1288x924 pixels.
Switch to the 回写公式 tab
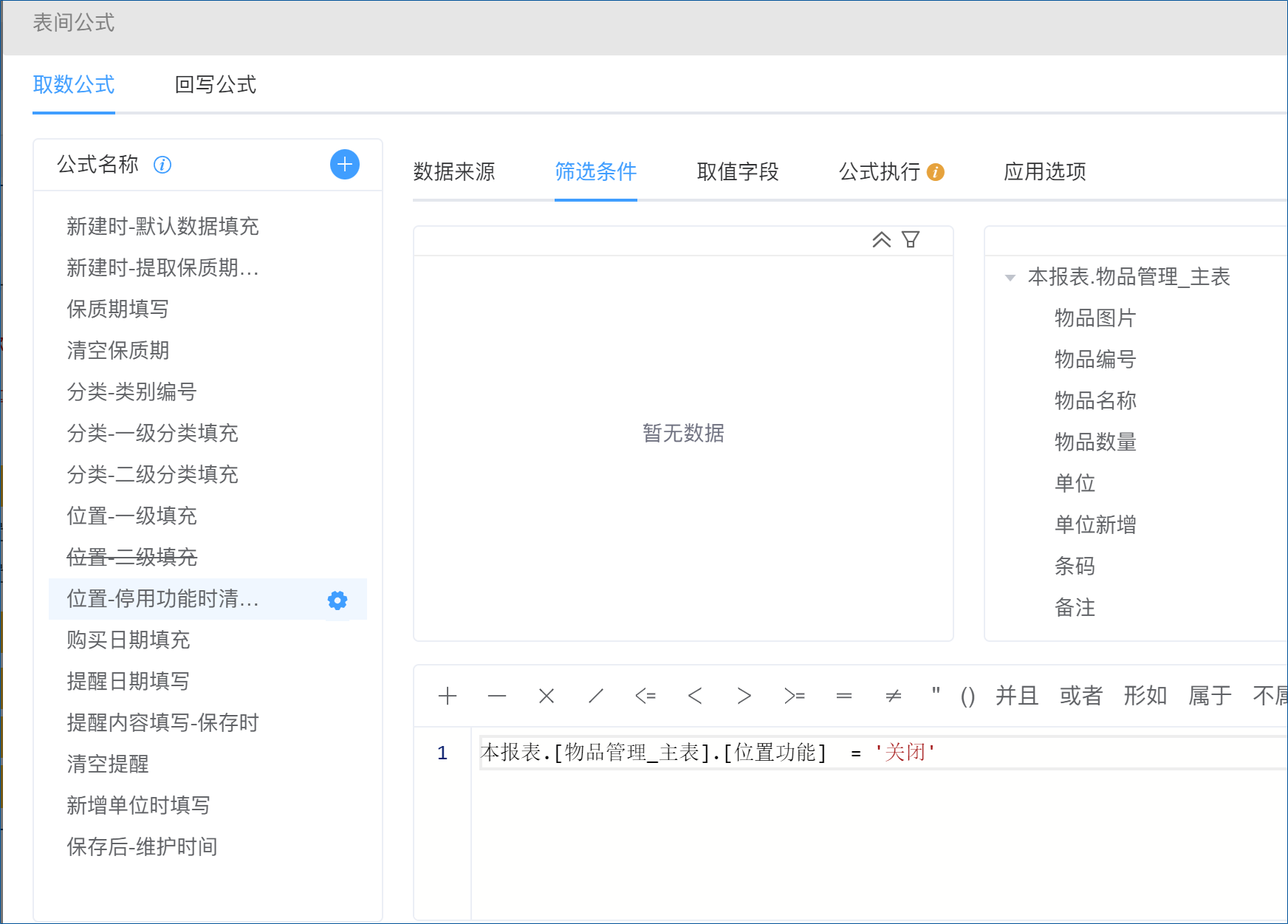(216, 84)
